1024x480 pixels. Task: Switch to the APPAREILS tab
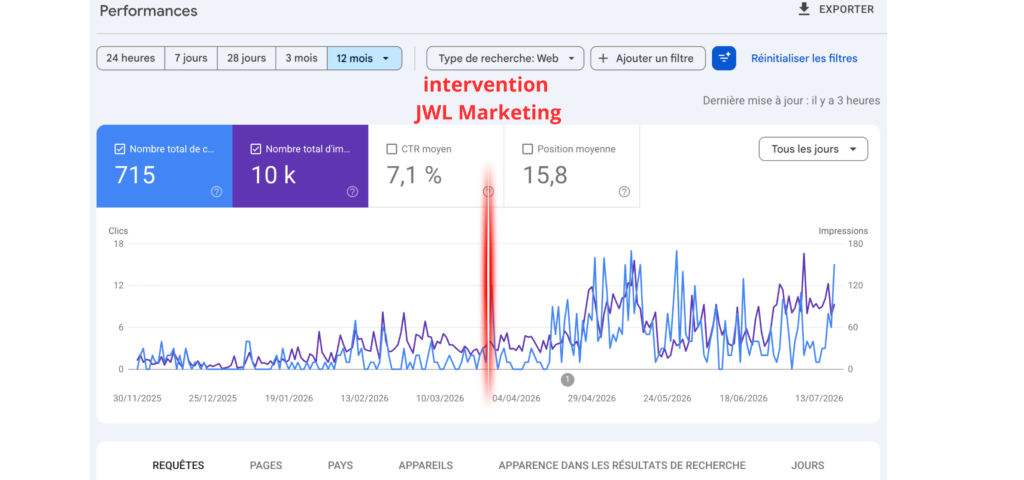point(425,466)
